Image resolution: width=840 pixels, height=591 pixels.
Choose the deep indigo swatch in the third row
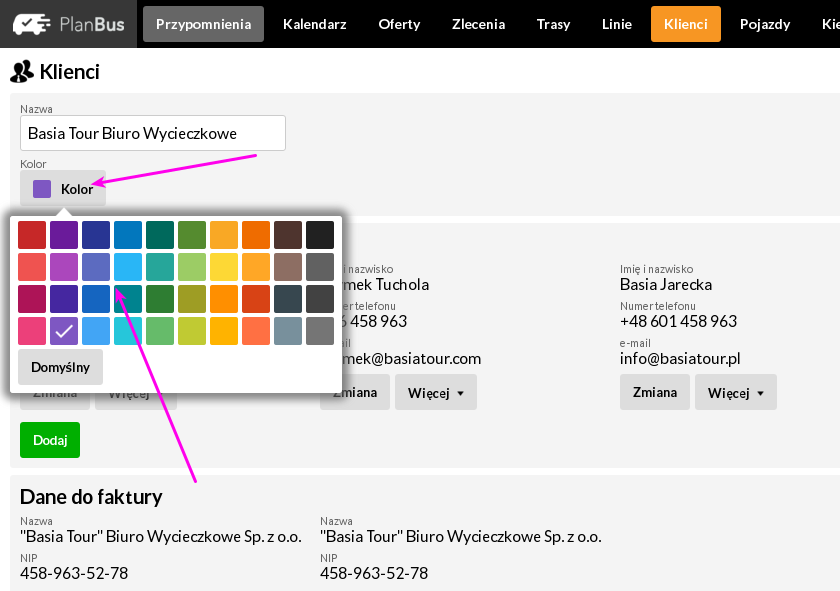[64, 299]
